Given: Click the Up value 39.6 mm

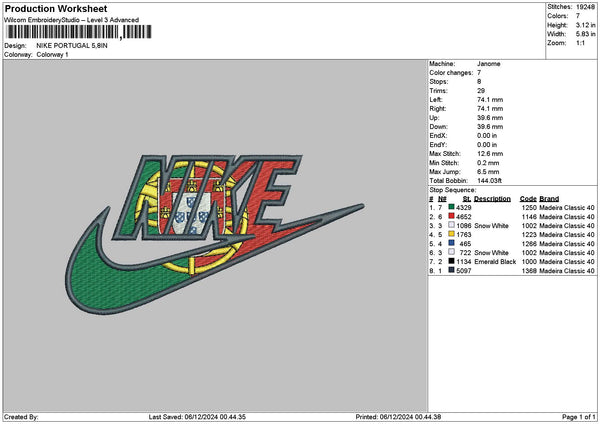Looking at the screenshot, I should pyautogui.click(x=490, y=118).
